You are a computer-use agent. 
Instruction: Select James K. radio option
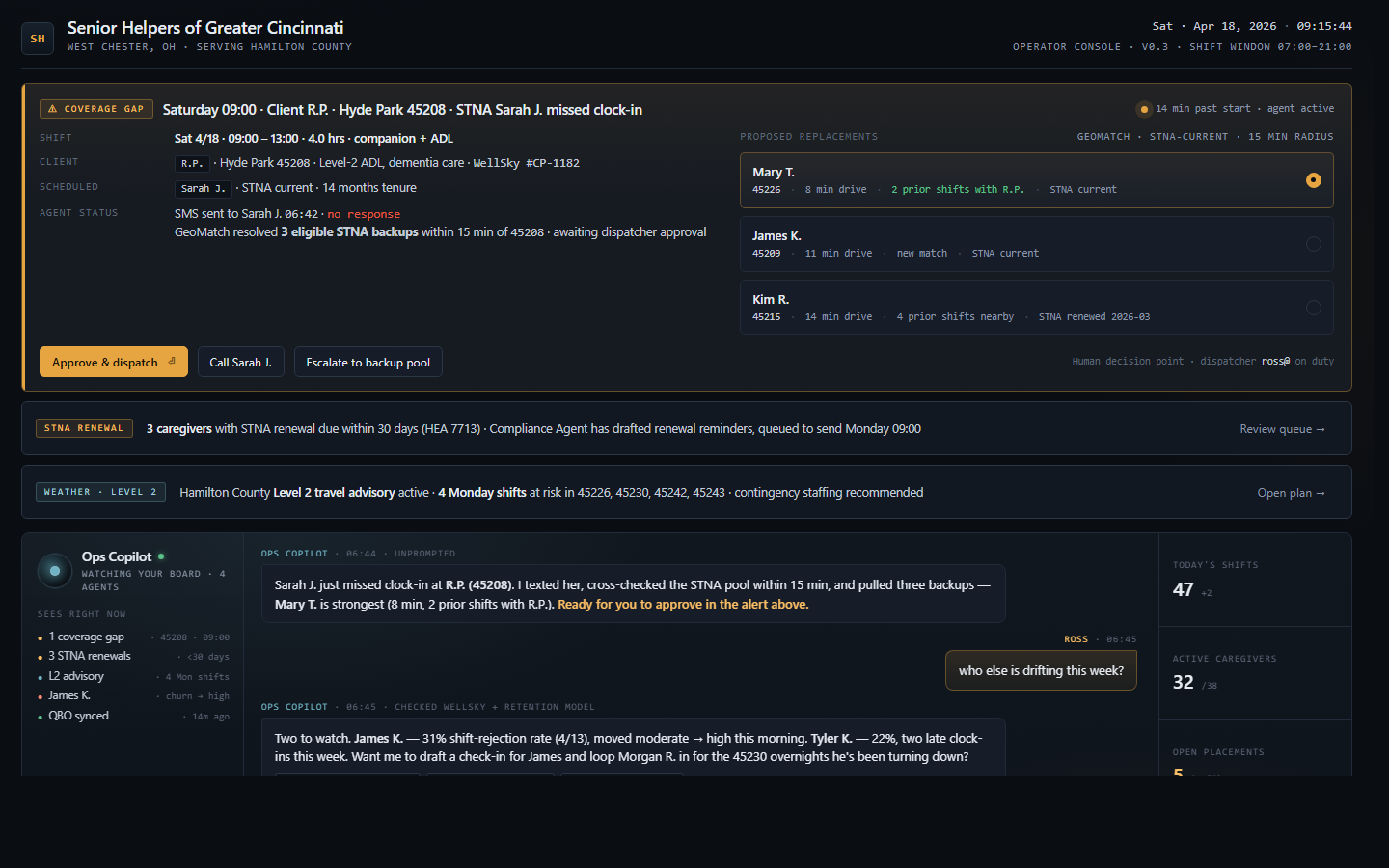[x=1313, y=244]
